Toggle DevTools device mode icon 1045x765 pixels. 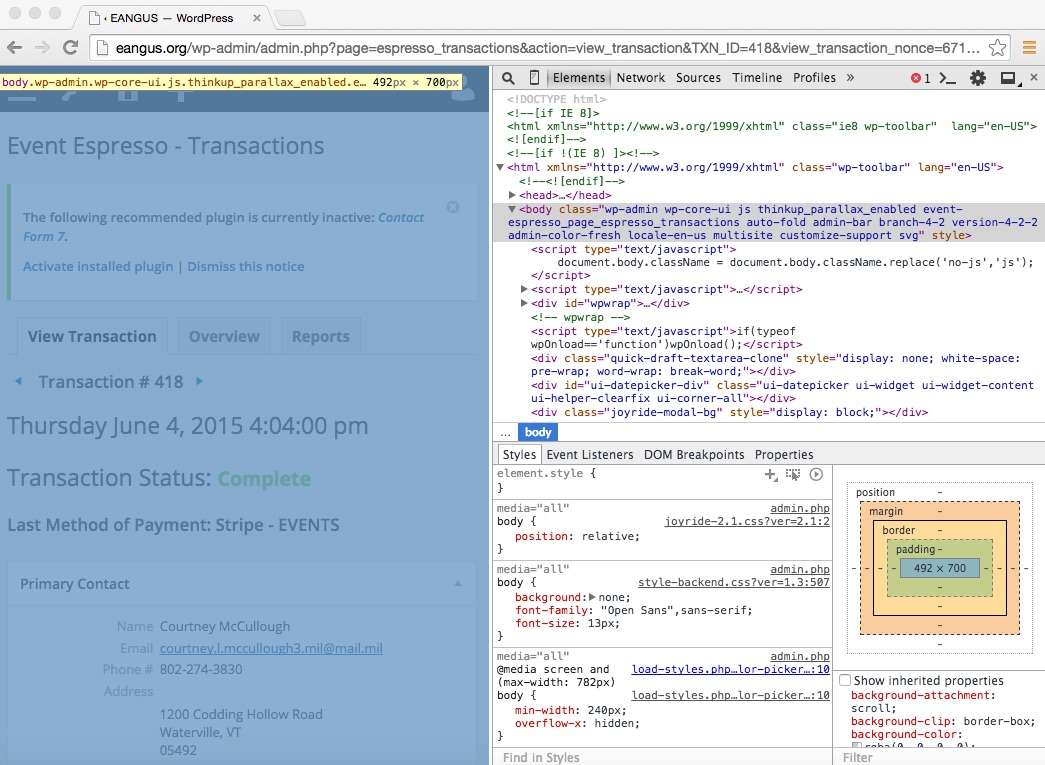pyautogui.click(x=534, y=78)
